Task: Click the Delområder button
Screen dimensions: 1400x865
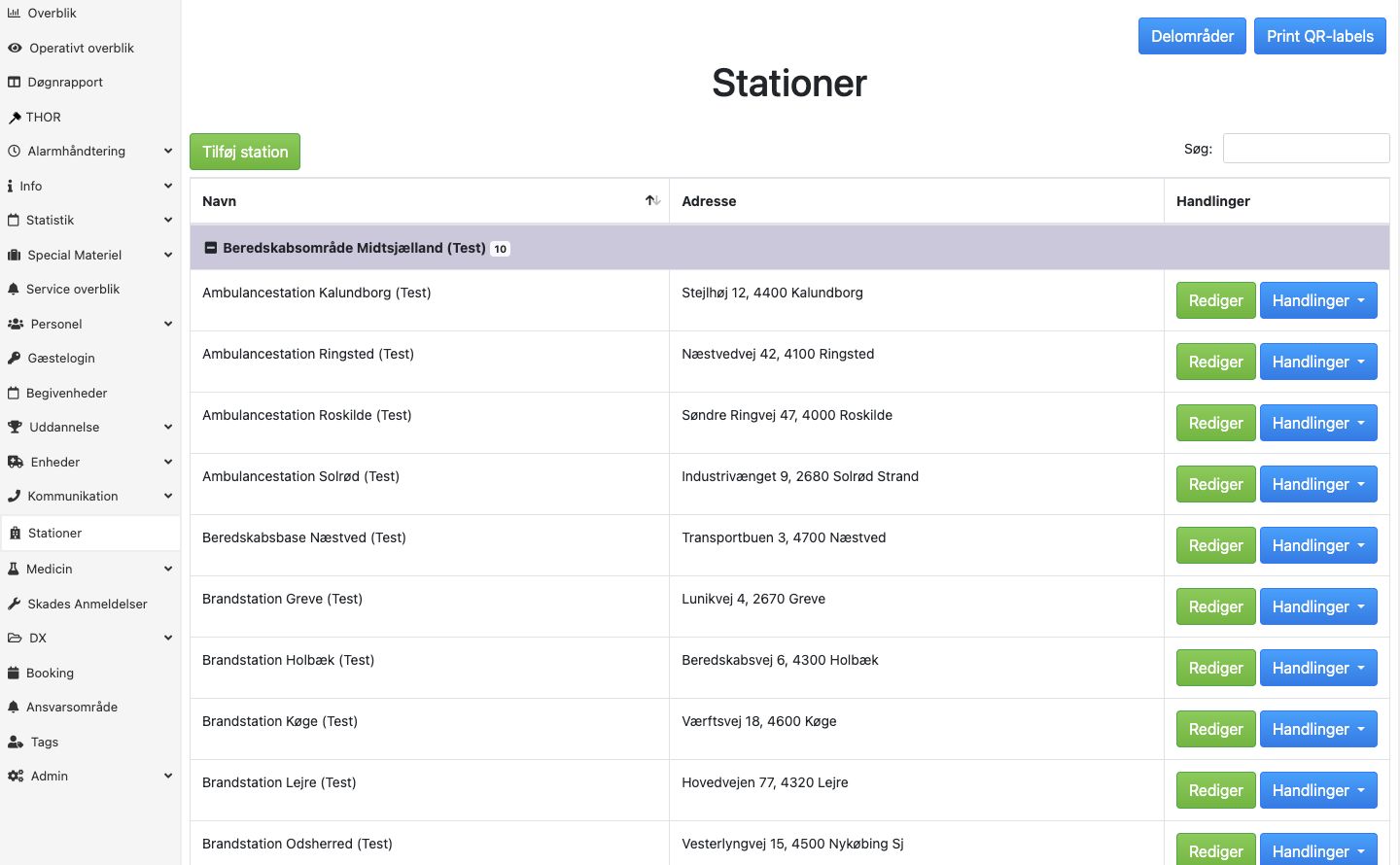Action: (1192, 36)
